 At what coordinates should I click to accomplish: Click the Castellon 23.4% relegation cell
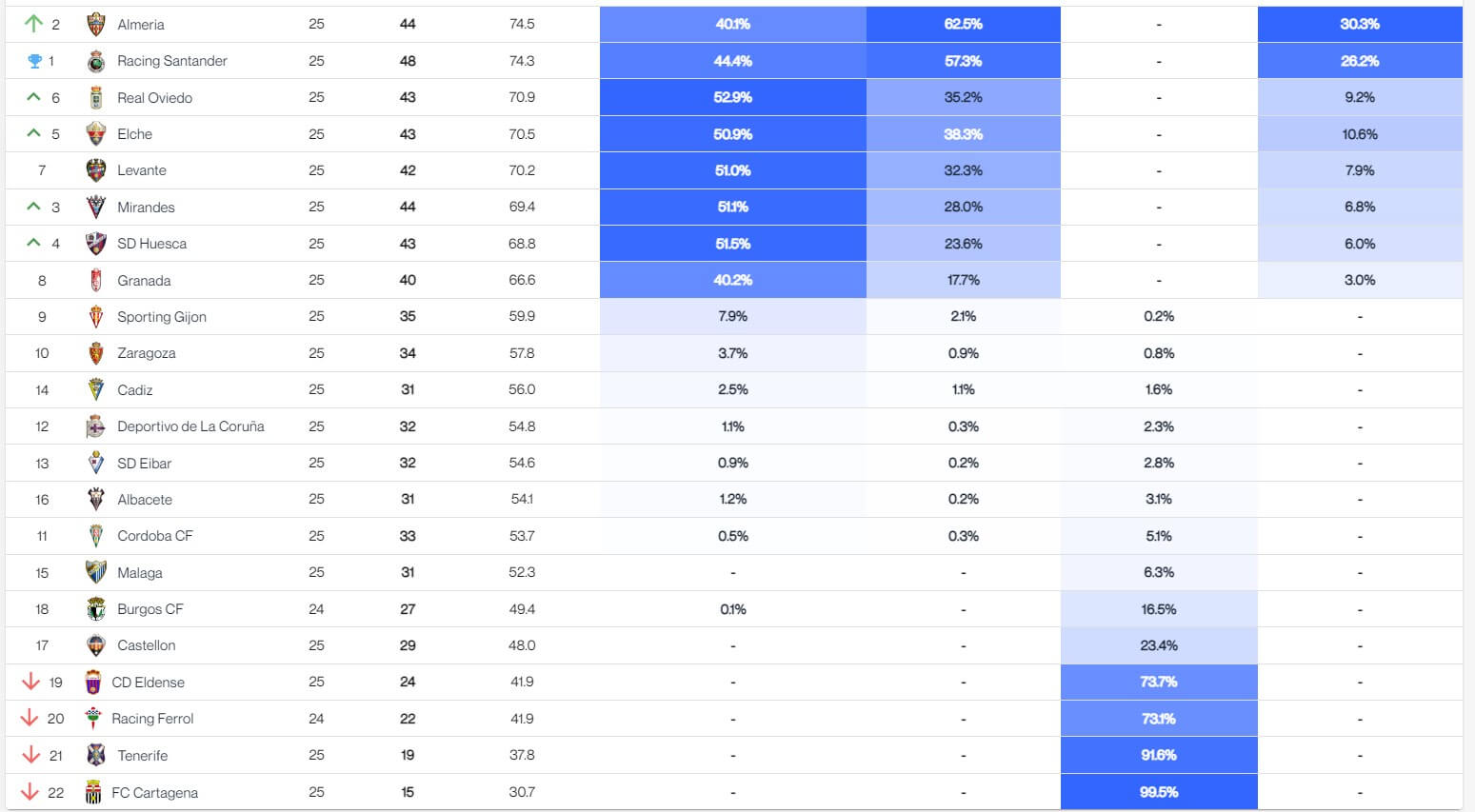click(1159, 645)
